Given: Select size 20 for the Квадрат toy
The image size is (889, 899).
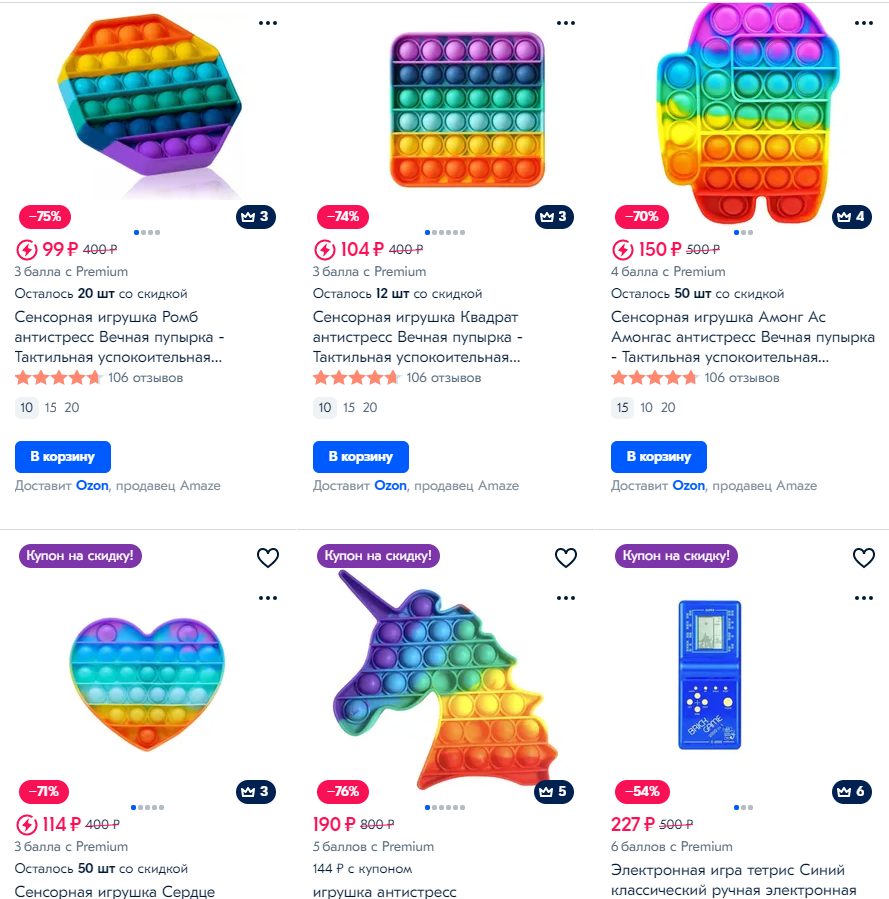Looking at the screenshot, I should click(x=370, y=408).
